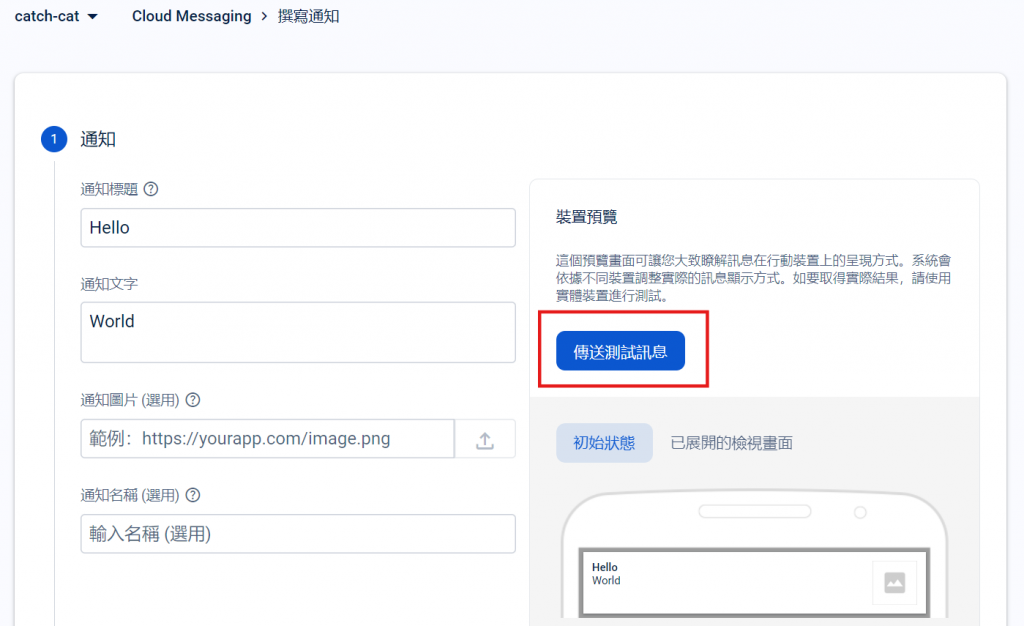Switch to 已展開的檢視畫面 preview tab
1024x626 pixels.
pos(731,443)
